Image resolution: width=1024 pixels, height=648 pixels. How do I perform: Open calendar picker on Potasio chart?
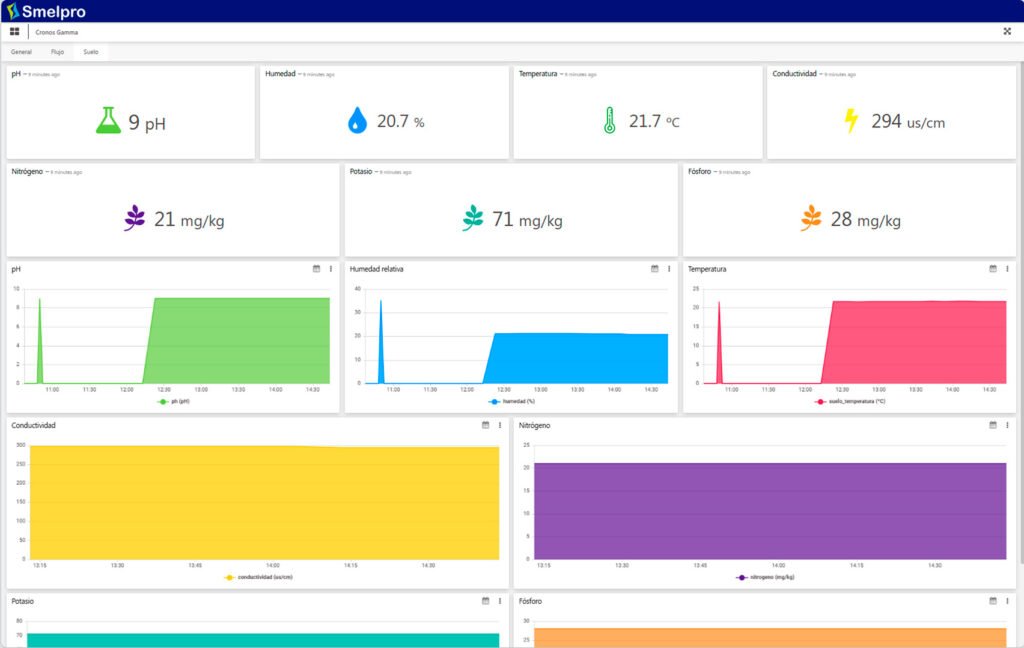click(x=486, y=601)
